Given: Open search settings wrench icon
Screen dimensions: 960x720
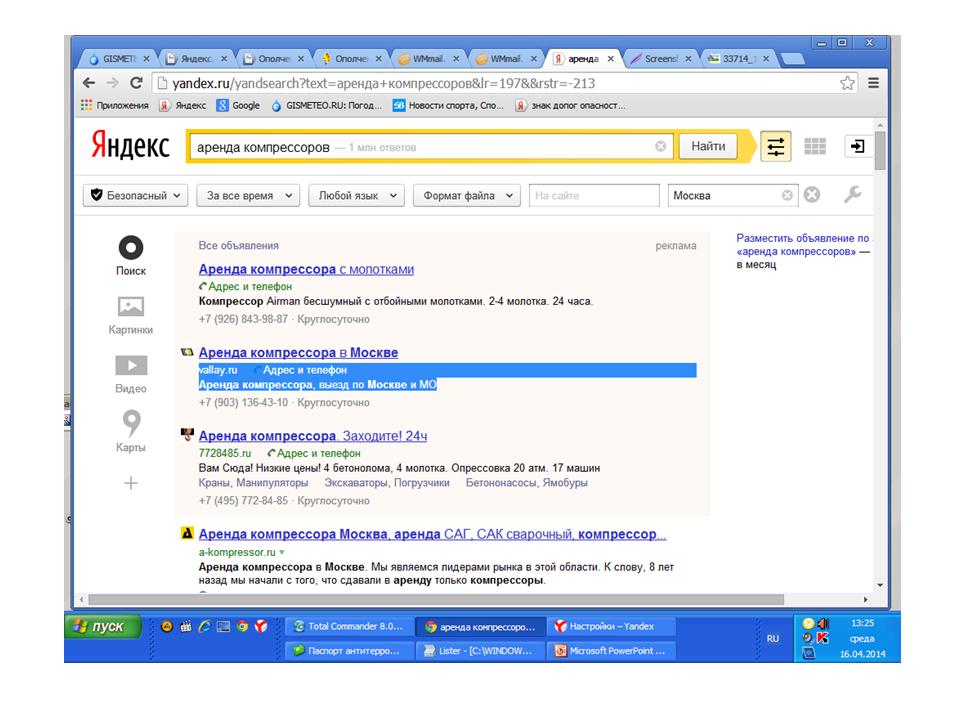Looking at the screenshot, I should tap(852, 195).
